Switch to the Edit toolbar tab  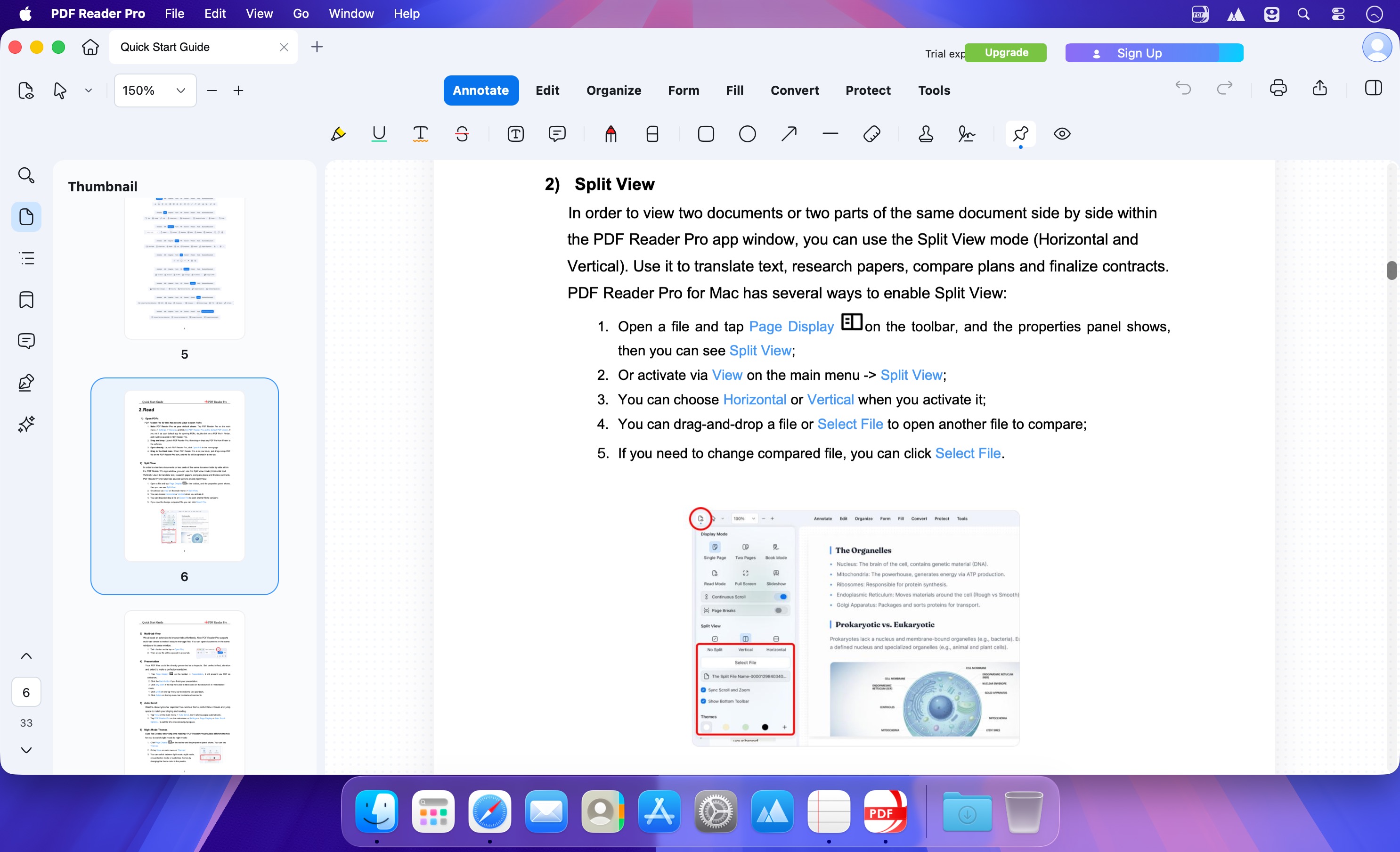click(547, 90)
